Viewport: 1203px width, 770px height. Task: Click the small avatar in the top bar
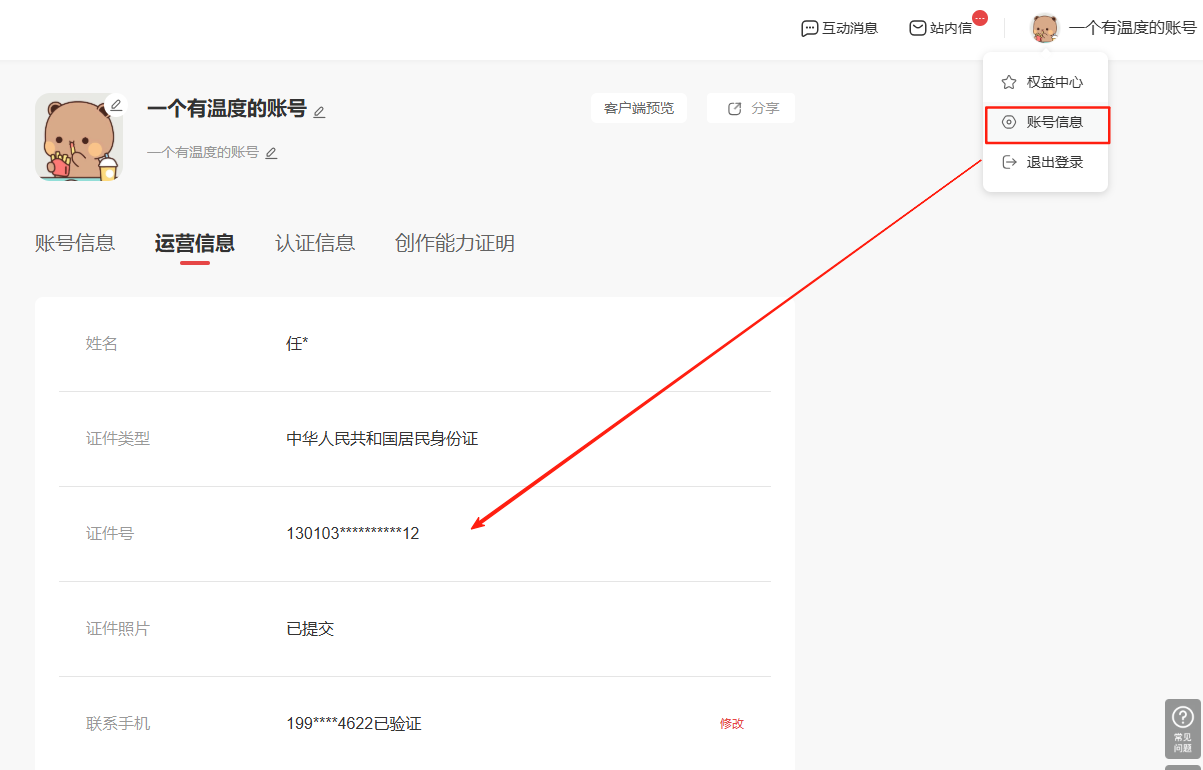tap(1044, 28)
